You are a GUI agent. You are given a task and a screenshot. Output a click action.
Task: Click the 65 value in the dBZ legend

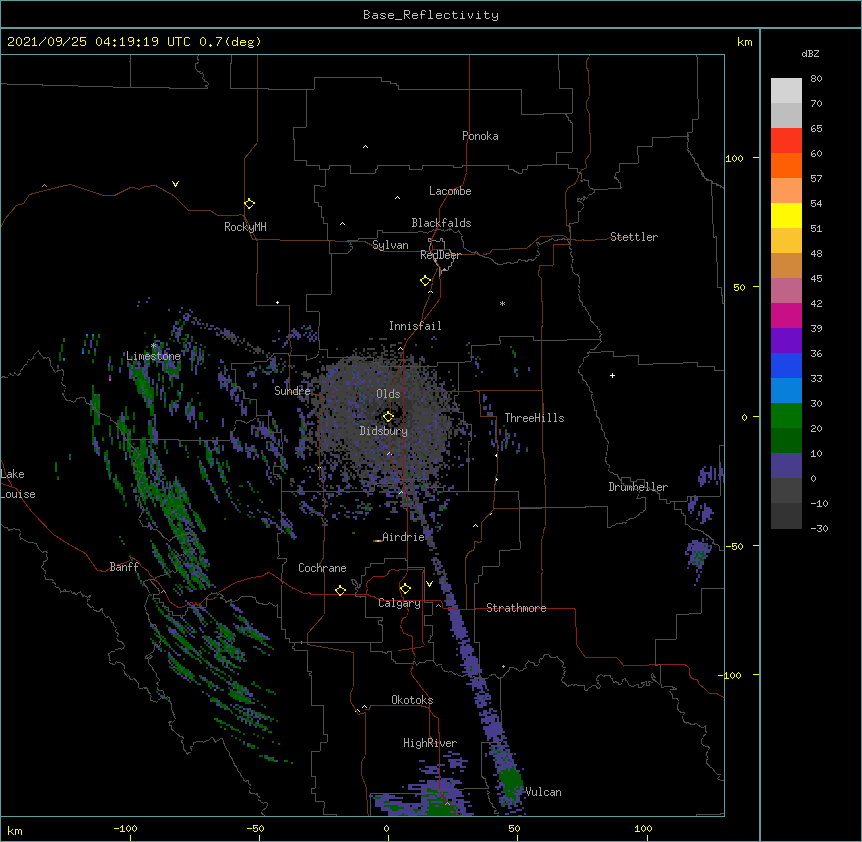tap(816, 129)
